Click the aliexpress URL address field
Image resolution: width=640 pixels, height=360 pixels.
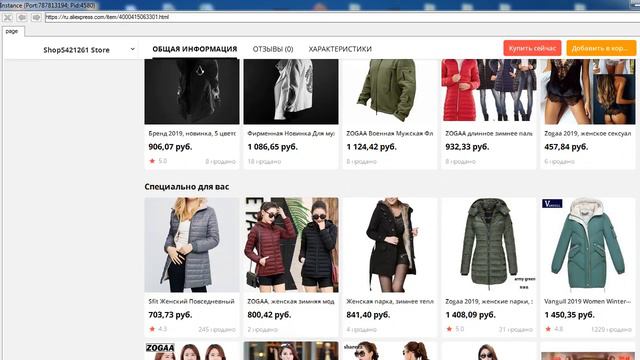coord(342,17)
